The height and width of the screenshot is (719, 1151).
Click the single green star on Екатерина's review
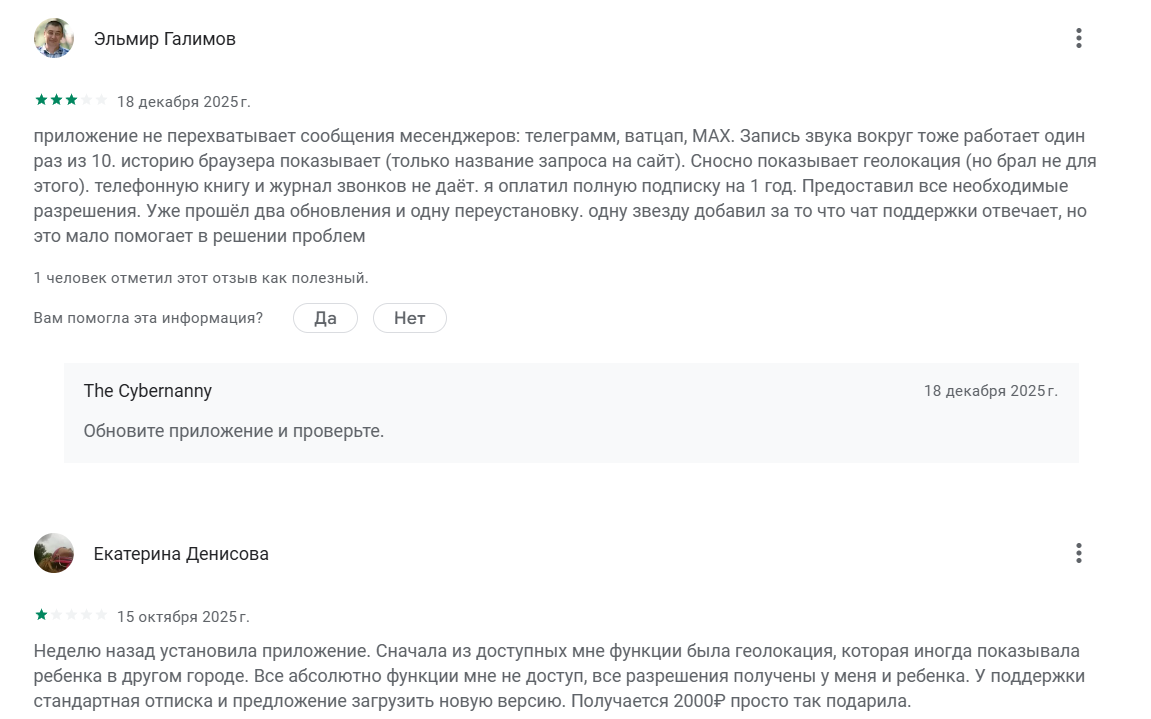(40, 616)
